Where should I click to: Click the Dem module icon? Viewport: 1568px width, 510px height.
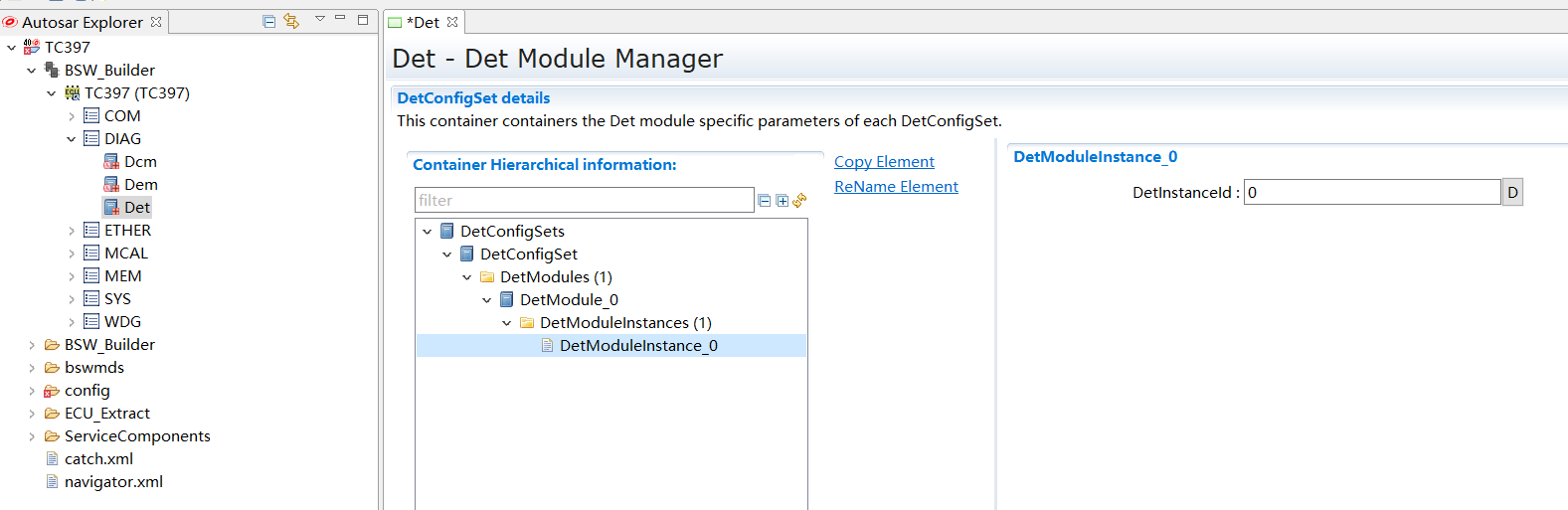pyautogui.click(x=111, y=185)
